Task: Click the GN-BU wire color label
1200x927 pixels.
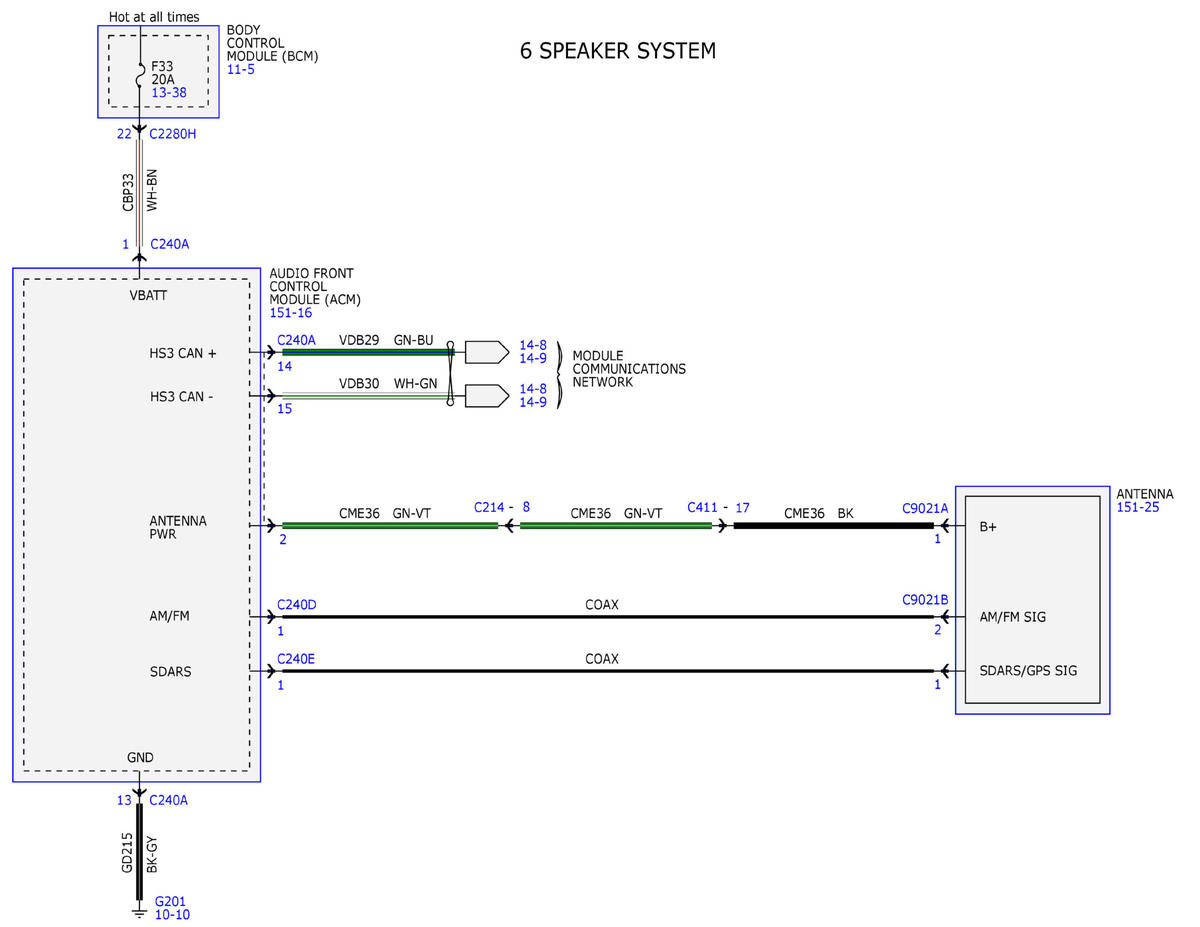Action: [413, 340]
